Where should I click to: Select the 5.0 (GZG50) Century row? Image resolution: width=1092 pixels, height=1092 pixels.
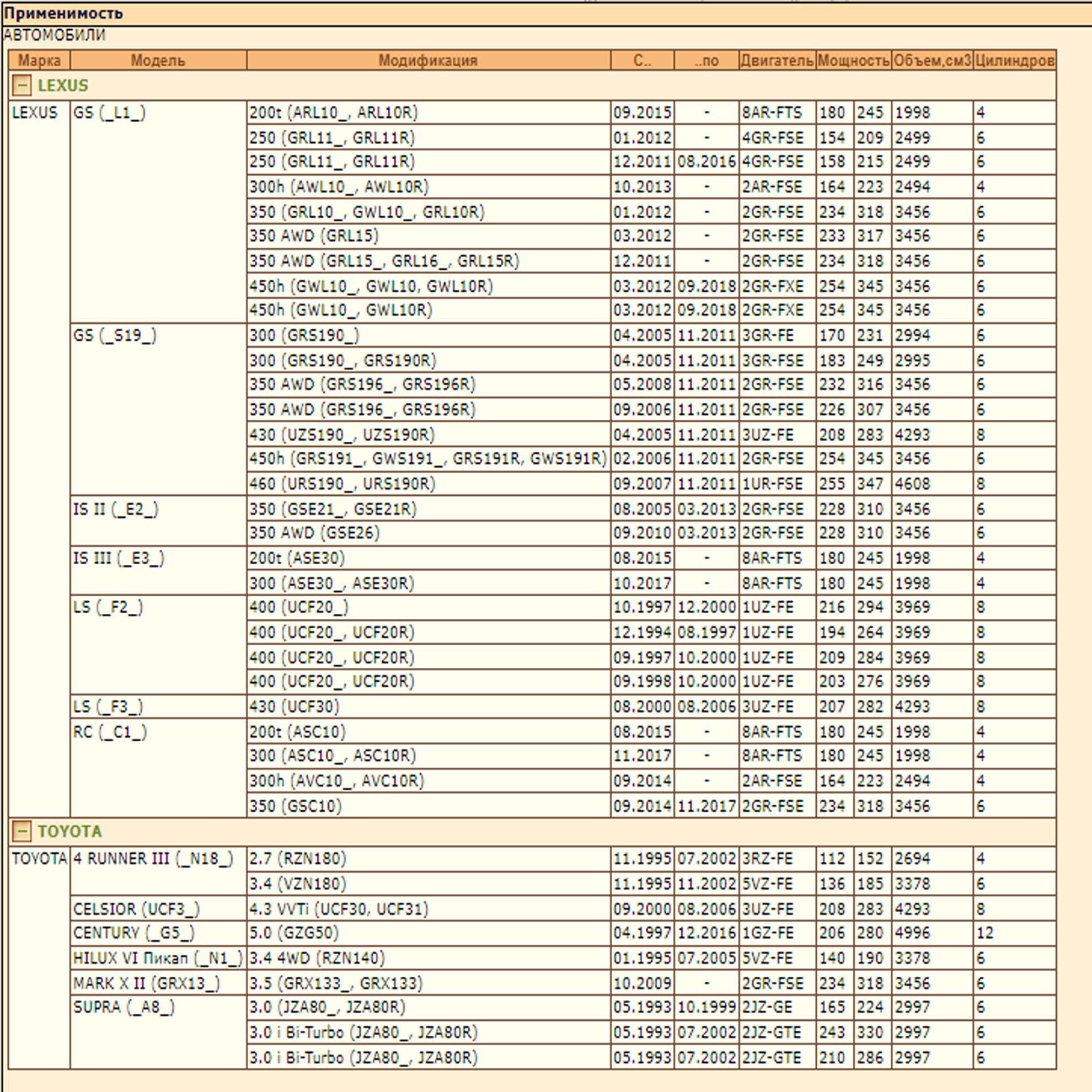tap(294, 933)
